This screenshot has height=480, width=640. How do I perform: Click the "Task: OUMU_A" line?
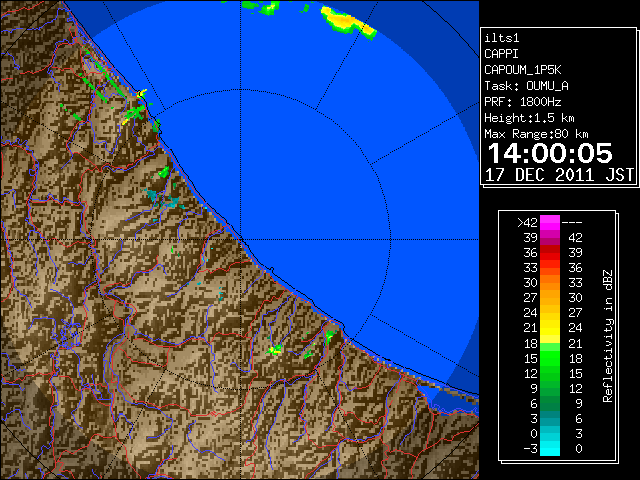point(526,86)
